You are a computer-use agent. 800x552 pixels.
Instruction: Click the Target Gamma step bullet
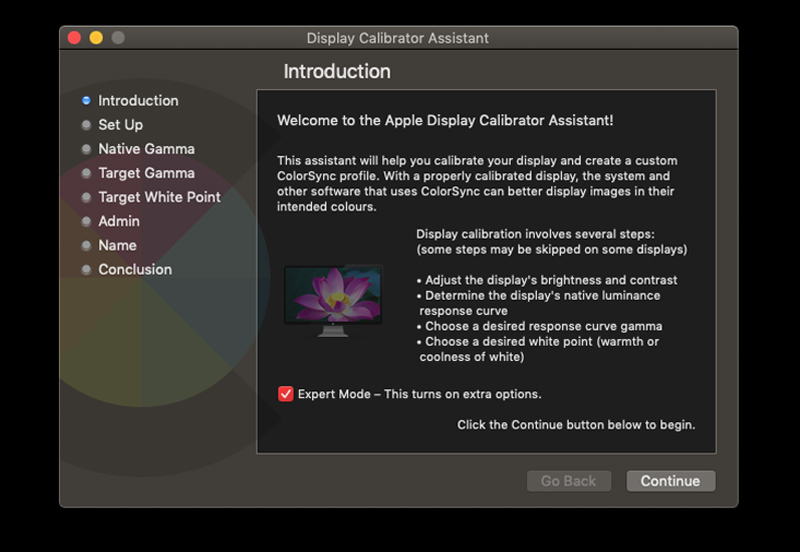87,173
